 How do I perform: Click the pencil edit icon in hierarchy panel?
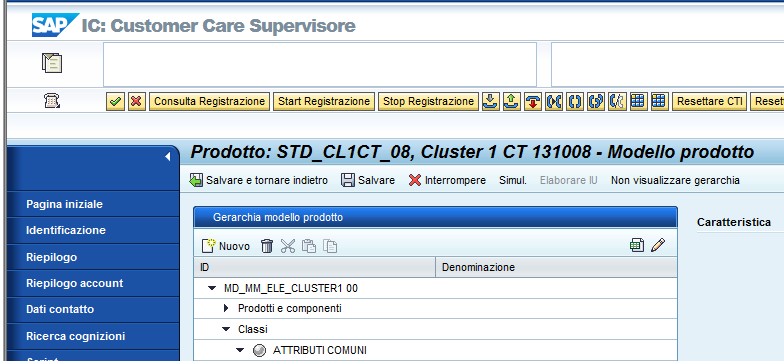click(658, 244)
